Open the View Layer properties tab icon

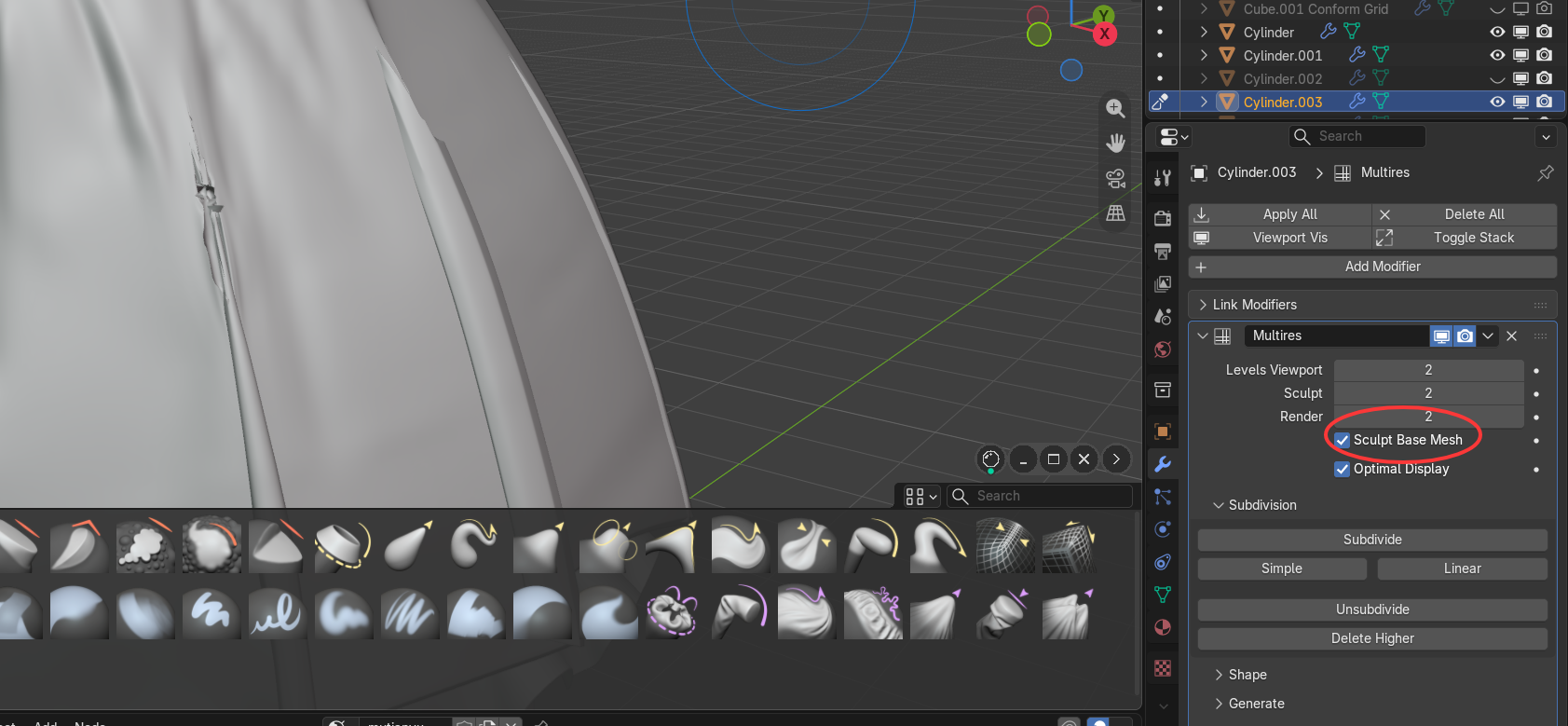1163,283
